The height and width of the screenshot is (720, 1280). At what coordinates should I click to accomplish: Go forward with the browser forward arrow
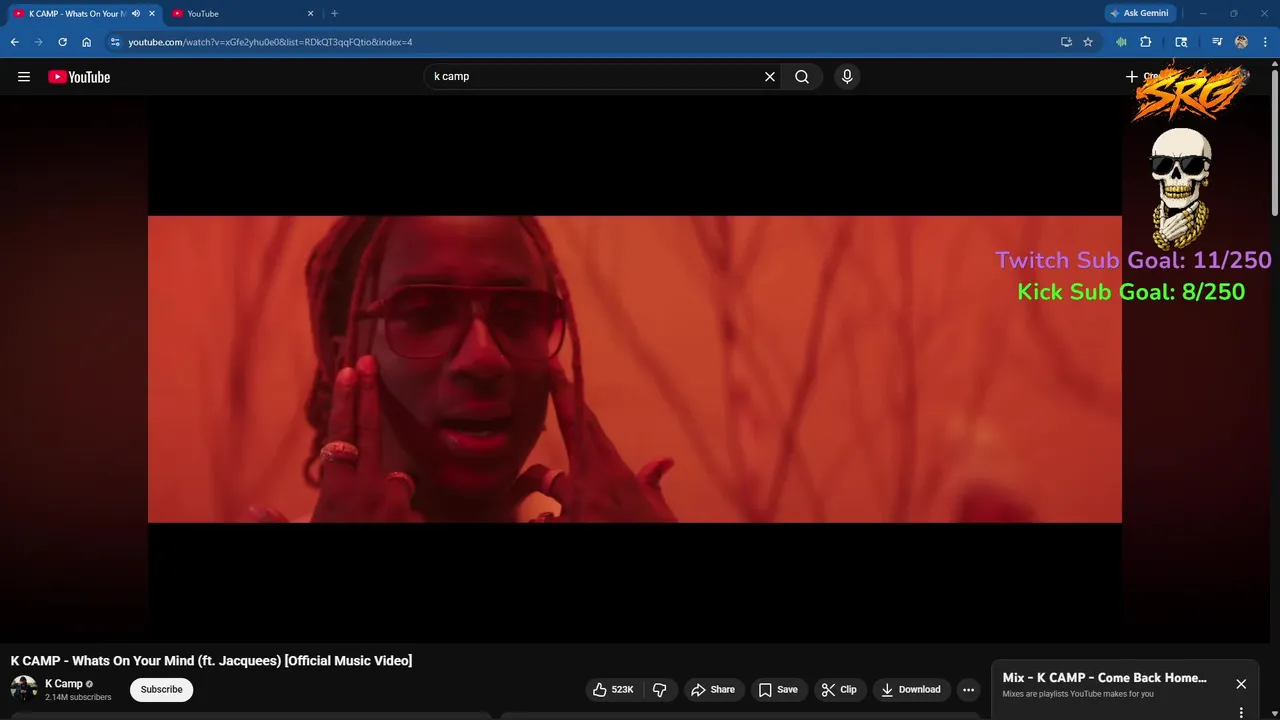39,42
